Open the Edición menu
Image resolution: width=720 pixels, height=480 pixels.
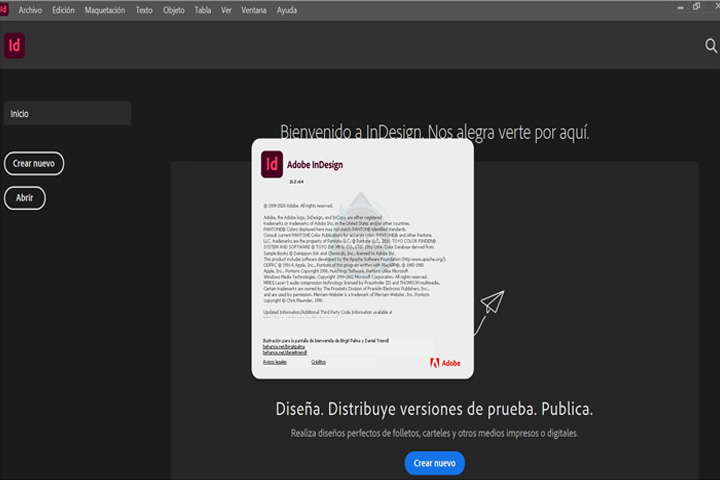pos(63,10)
